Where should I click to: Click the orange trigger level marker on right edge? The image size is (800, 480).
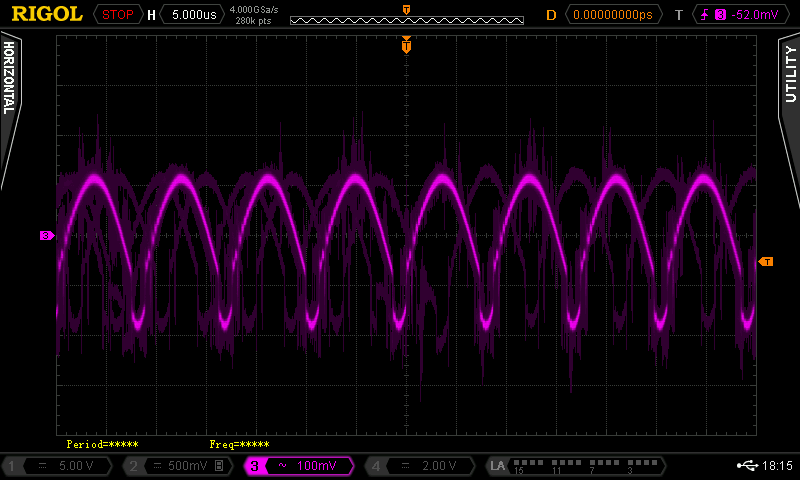[x=766, y=261]
